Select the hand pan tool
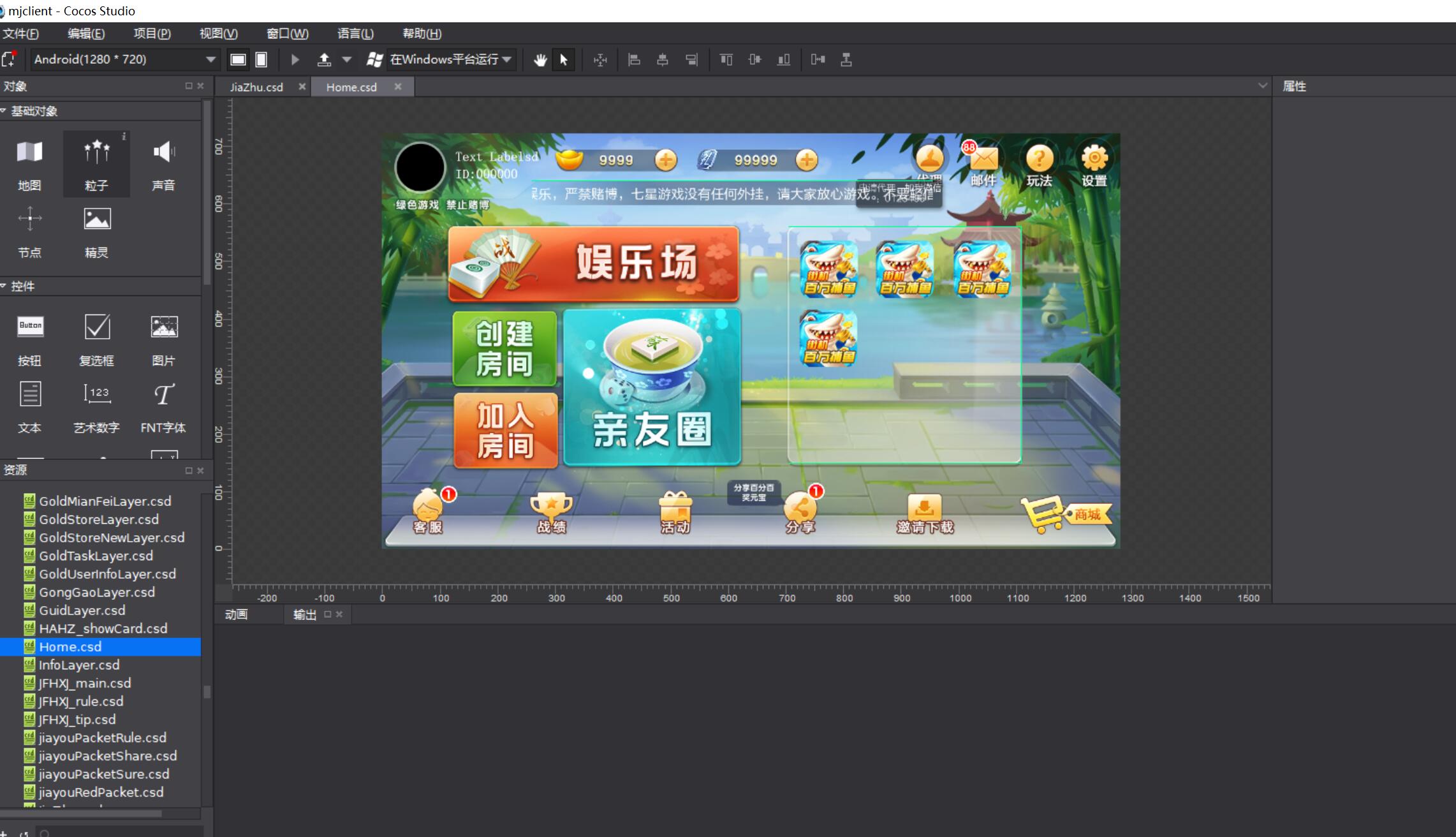The image size is (1456, 837). click(540, 59)
